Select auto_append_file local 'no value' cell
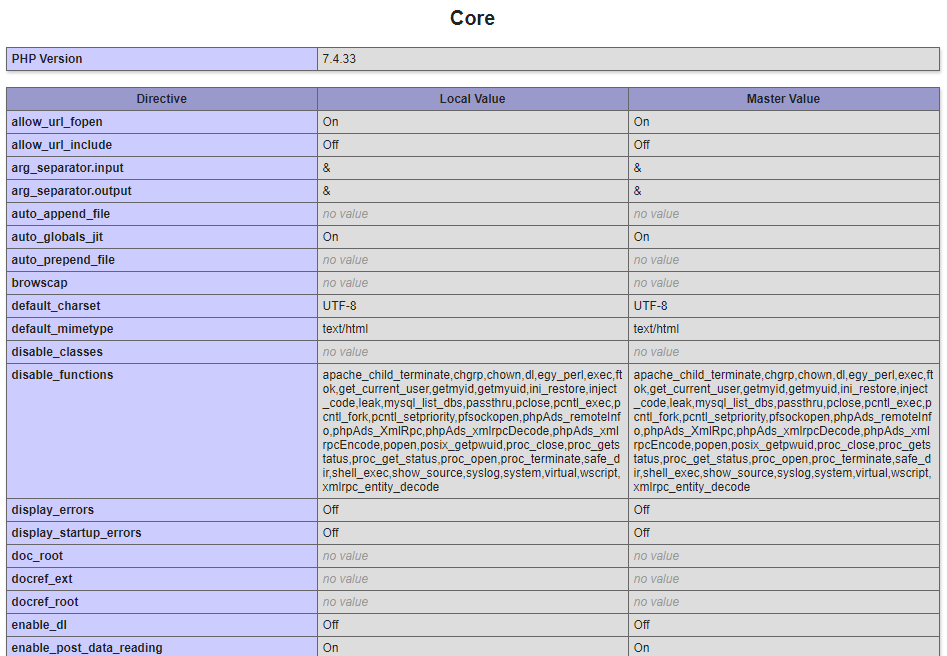Image resolution: width=947 pixels, height=656 pixels. point(473,214)
